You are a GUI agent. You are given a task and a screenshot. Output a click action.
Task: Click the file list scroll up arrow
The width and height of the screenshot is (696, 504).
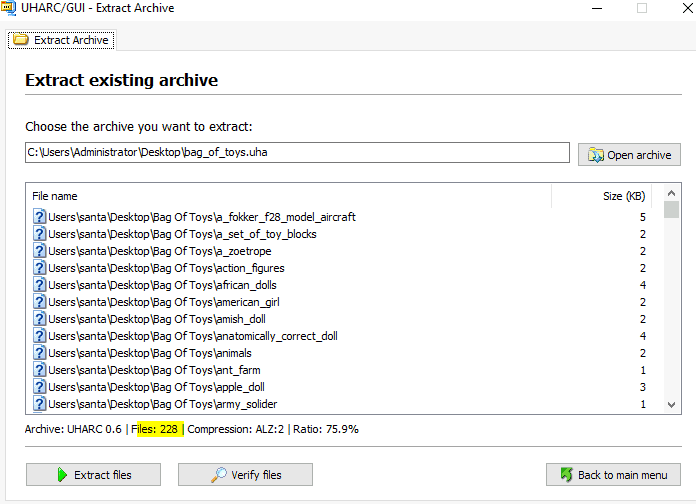point(671,193)
